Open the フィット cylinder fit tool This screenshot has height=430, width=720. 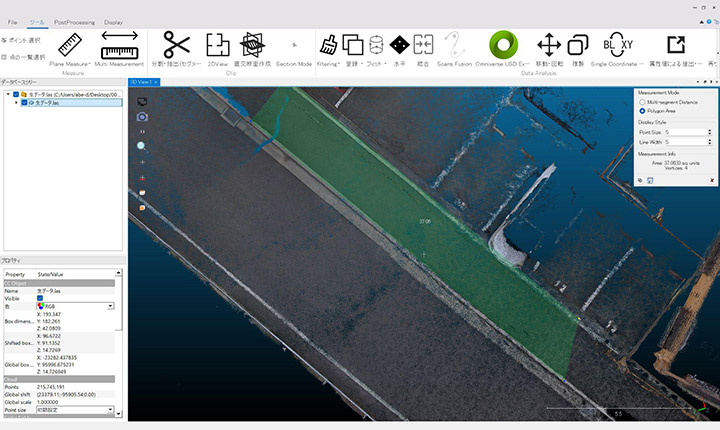[376, 45]
